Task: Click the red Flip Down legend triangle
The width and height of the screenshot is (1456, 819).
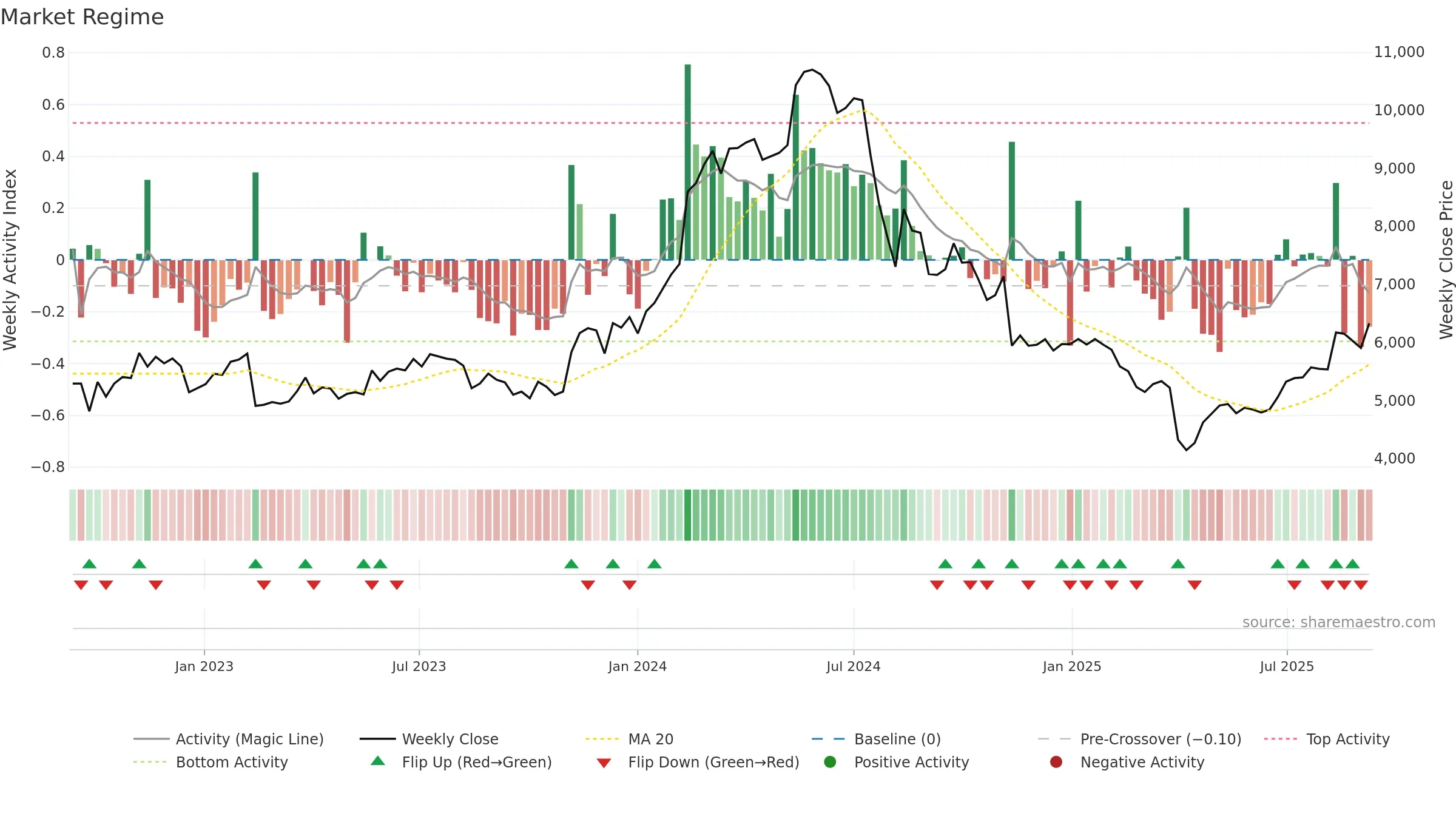Action: coord(604,763)
